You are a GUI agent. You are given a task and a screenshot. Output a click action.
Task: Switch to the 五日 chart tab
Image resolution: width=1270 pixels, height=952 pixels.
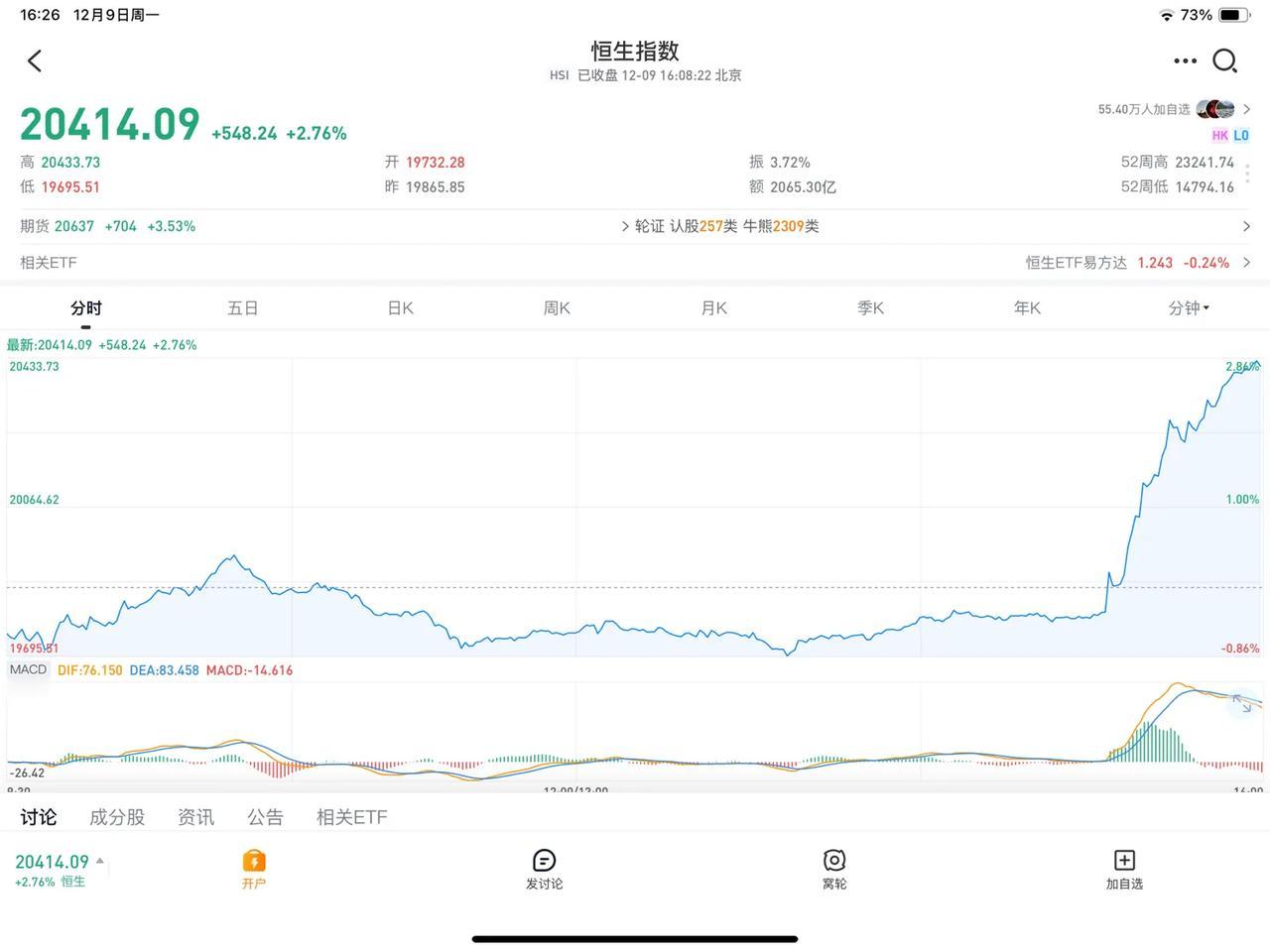243,308
